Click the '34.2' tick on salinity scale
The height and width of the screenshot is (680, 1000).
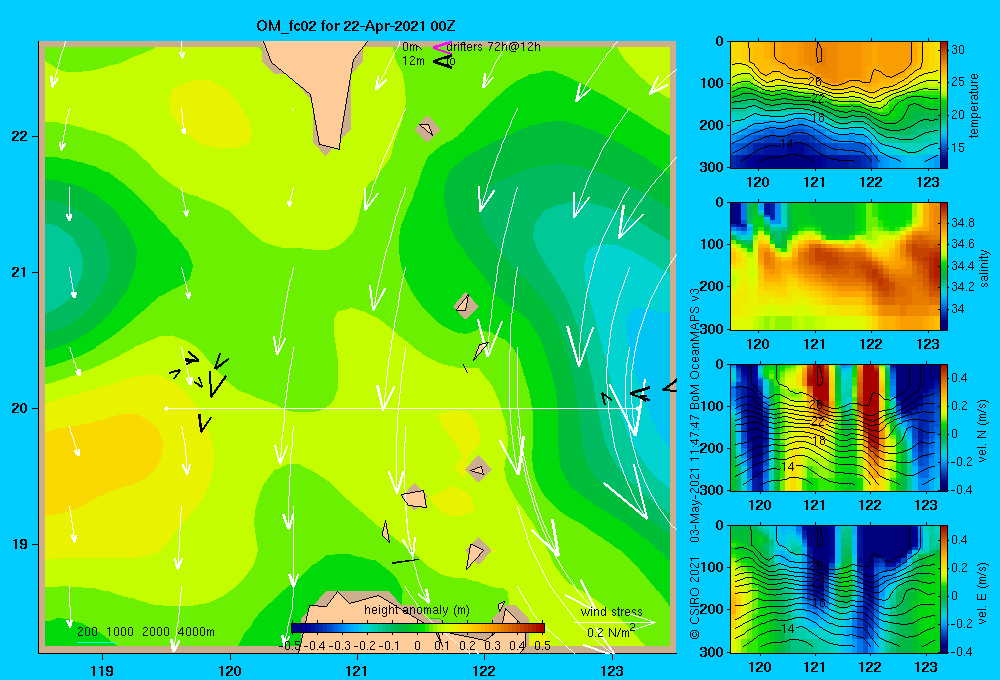[x=962, y=287]
